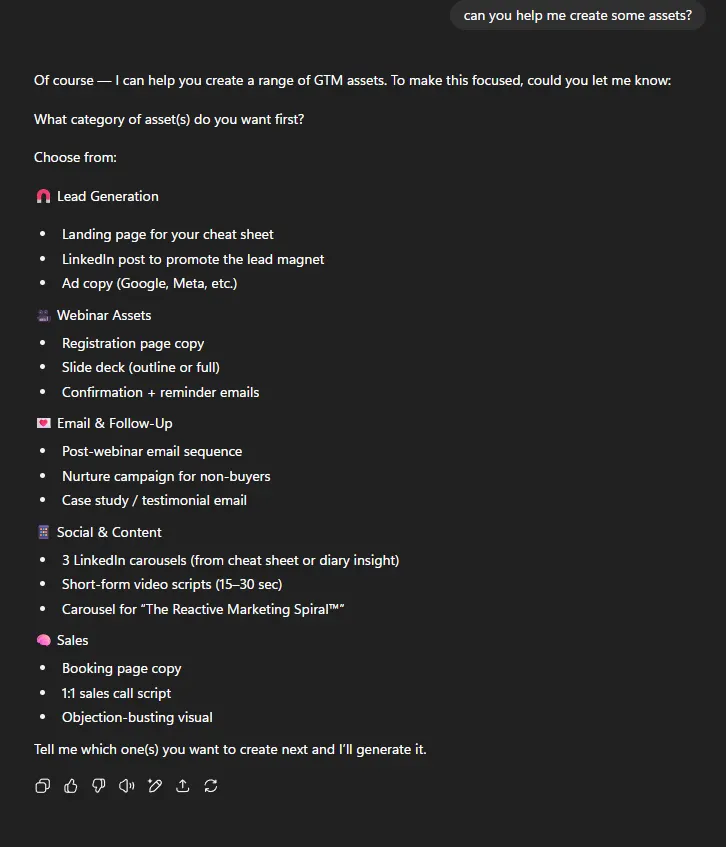Click the "Post-webinar email sequence" item

[152, 452]
